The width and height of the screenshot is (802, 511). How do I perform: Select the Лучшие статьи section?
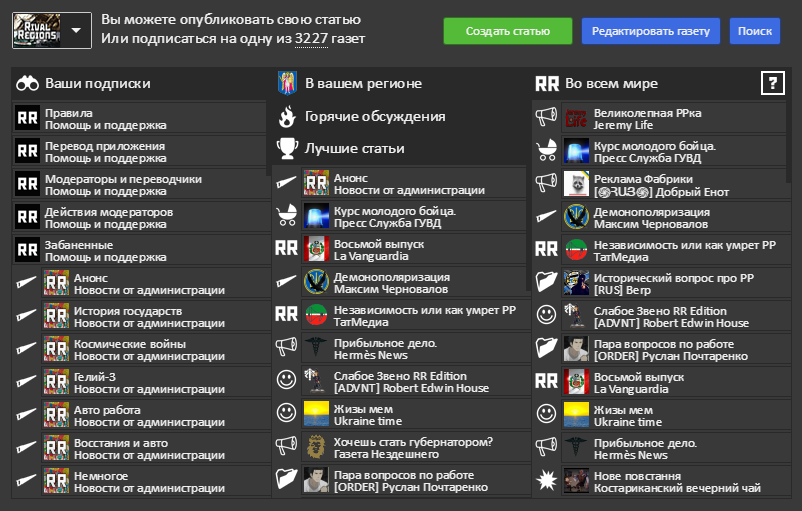pos(354,149)
